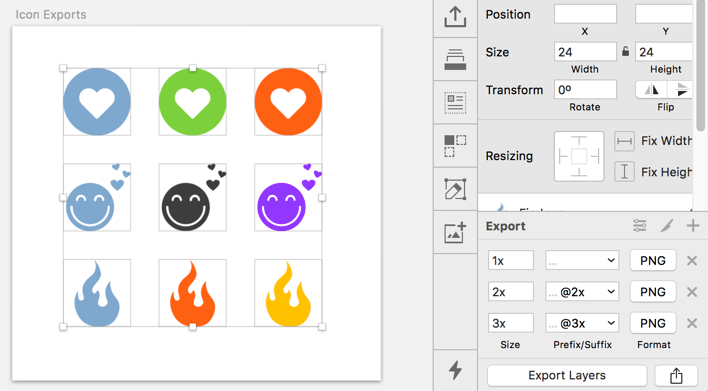Click the selection's top-left resize handle
This screenshot has height=391, width=708.
coord(63,68)
